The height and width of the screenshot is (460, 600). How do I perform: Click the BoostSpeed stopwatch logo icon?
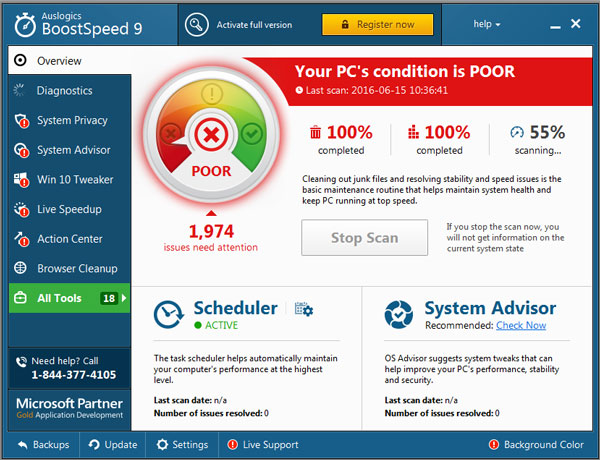(25, 25)
